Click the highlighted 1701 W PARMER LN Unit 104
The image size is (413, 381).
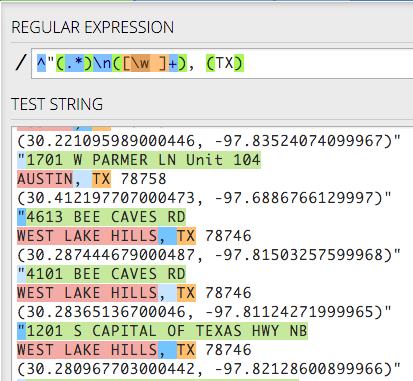(x=143, y=160)
